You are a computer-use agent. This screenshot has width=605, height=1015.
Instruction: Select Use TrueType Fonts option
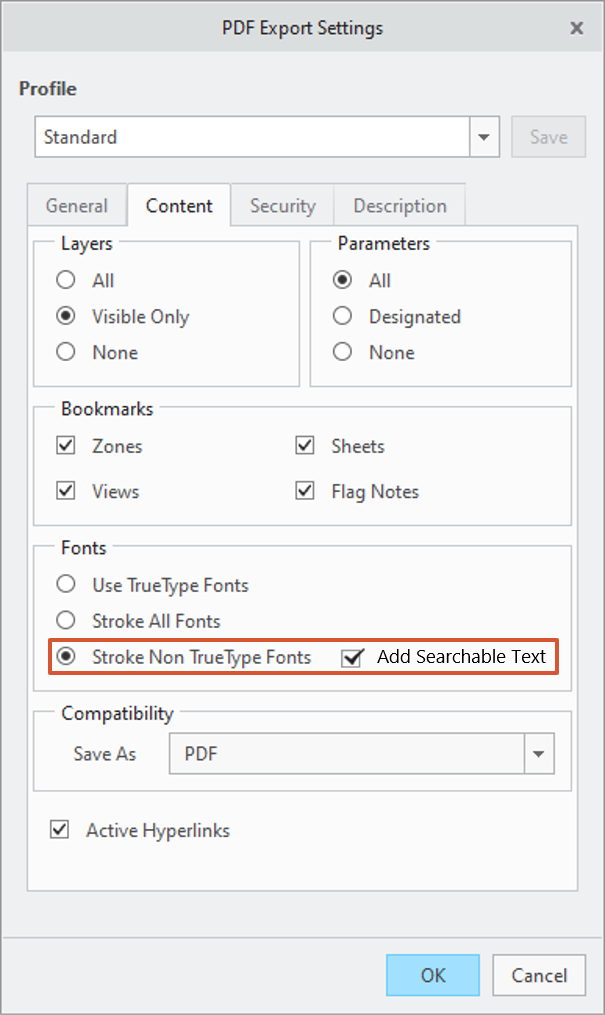[x=66, y=585]
